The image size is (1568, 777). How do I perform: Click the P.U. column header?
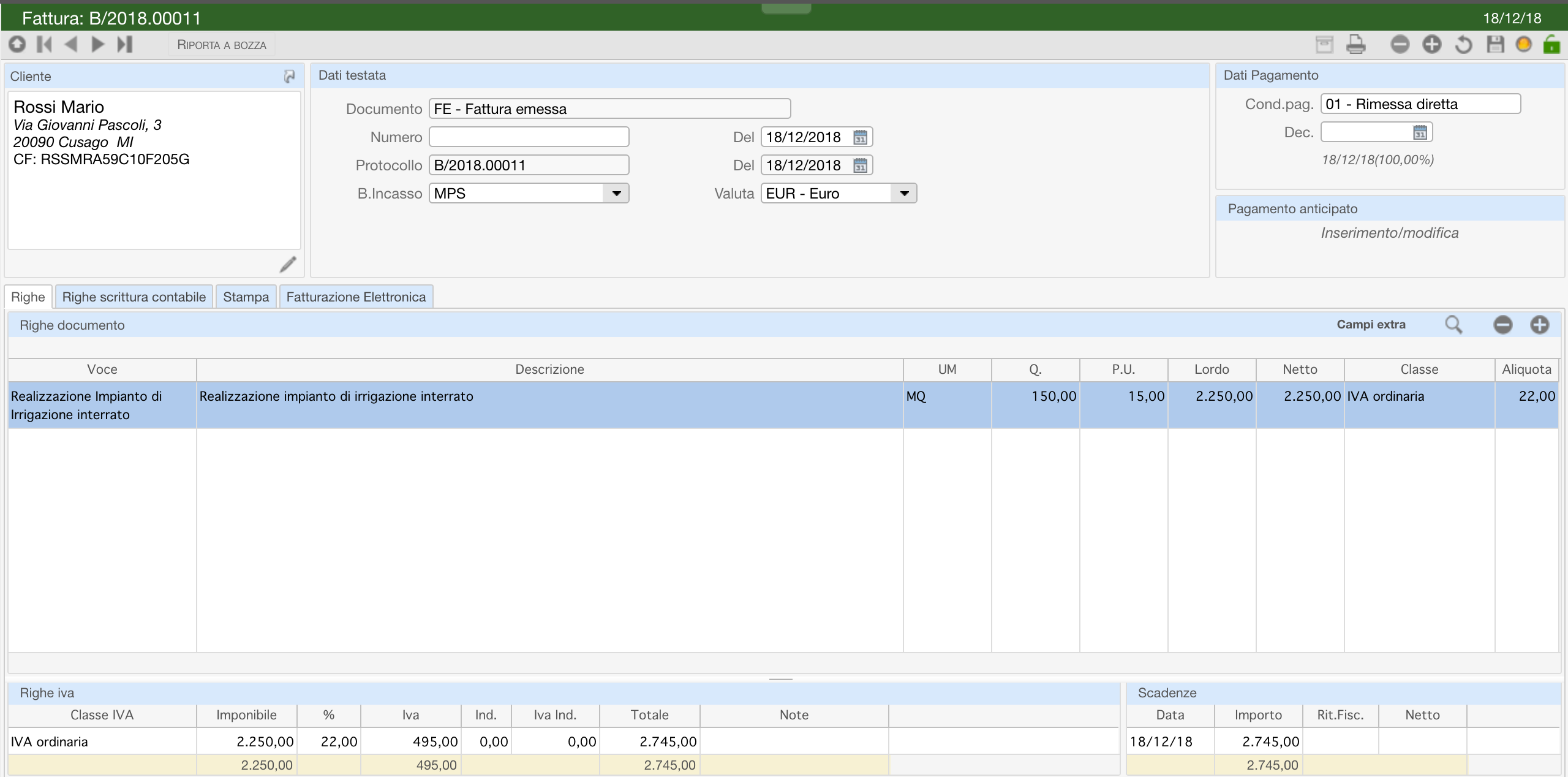[1123, 370]
